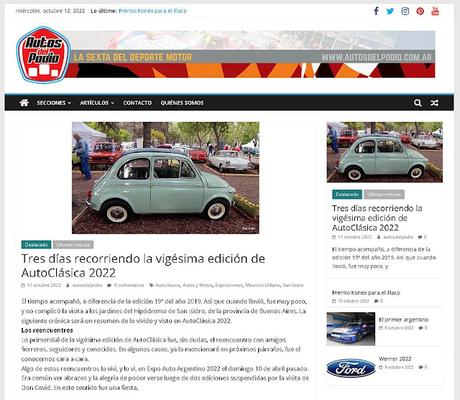This screenshot has height=400, width=460.
Task: Open latest news link Premio Konex para el Flaco
Action: pos(153,11)
